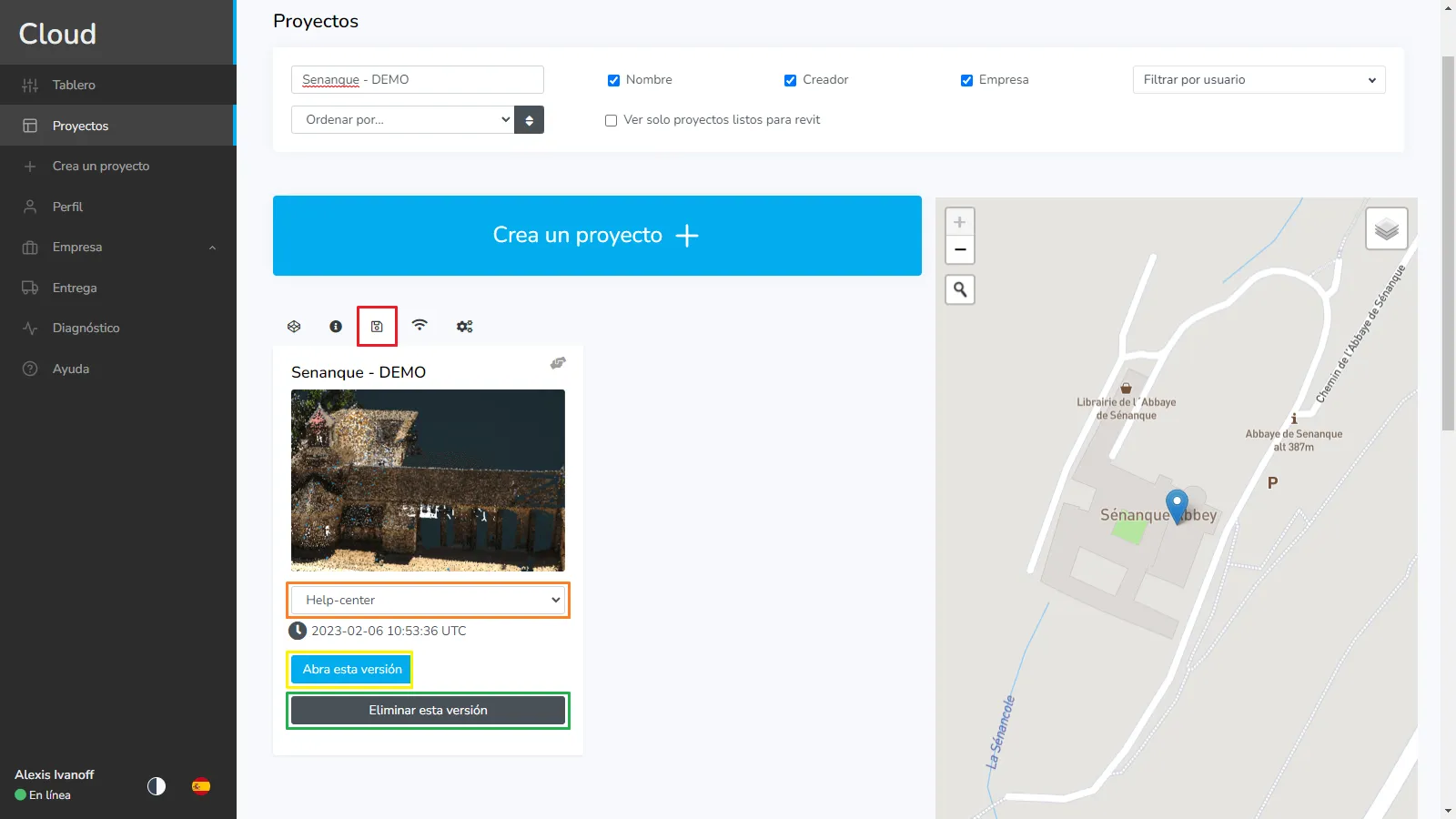Open Diagnóstico menu item

[117, 329]
